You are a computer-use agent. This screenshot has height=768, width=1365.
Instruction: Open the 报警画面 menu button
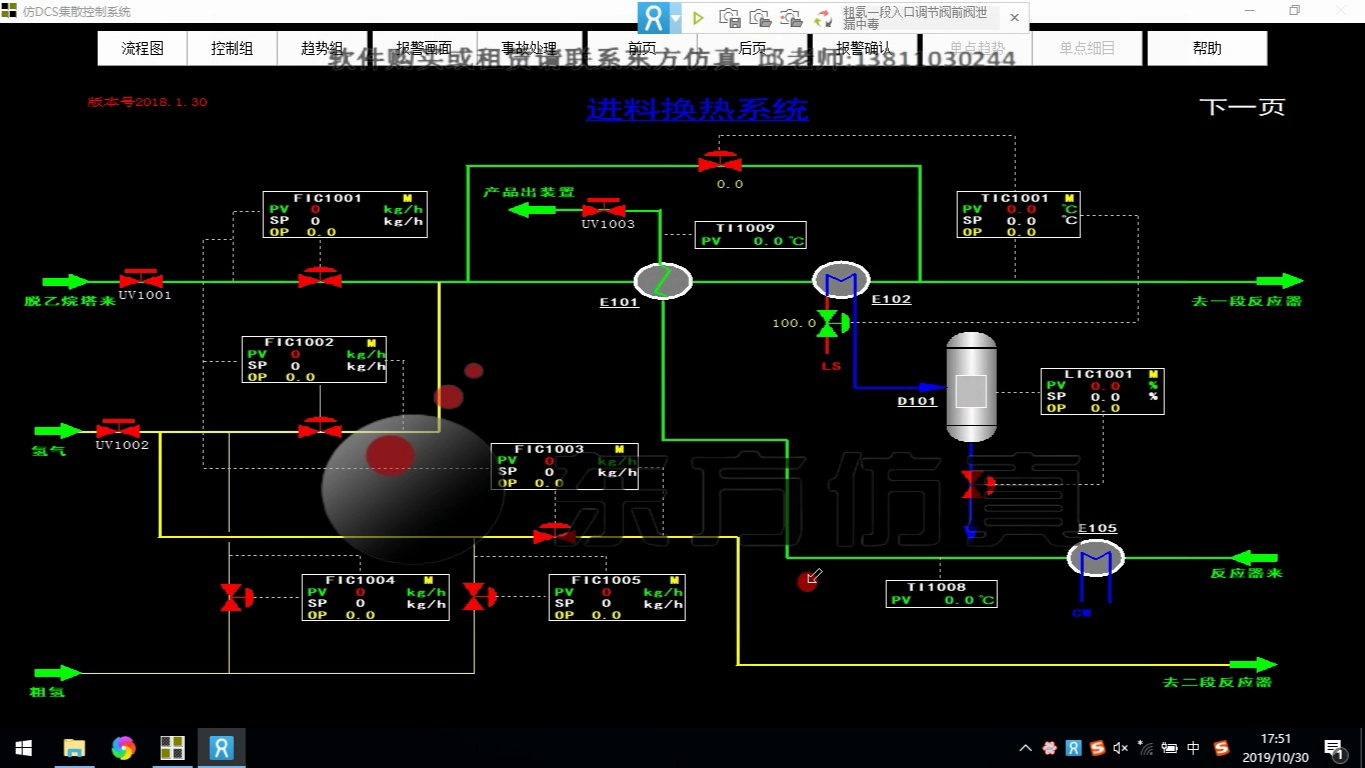click(x=423, y=48)
